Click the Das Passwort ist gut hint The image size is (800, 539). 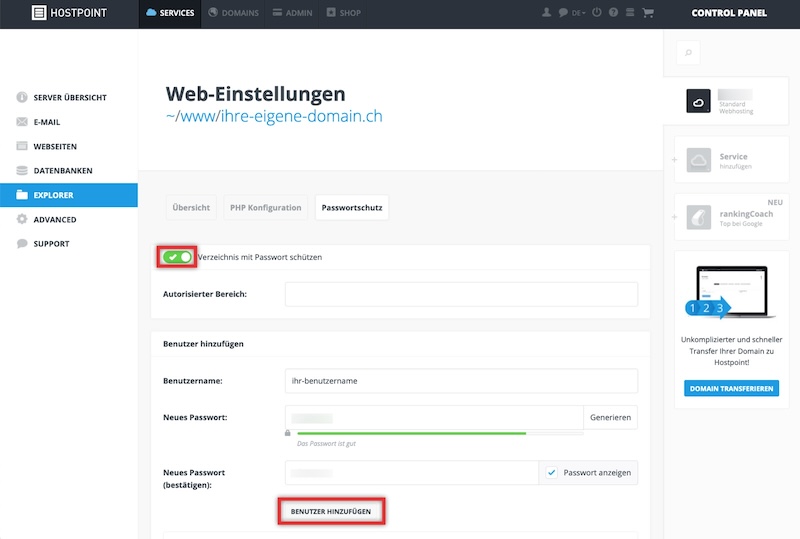point(326,444)
